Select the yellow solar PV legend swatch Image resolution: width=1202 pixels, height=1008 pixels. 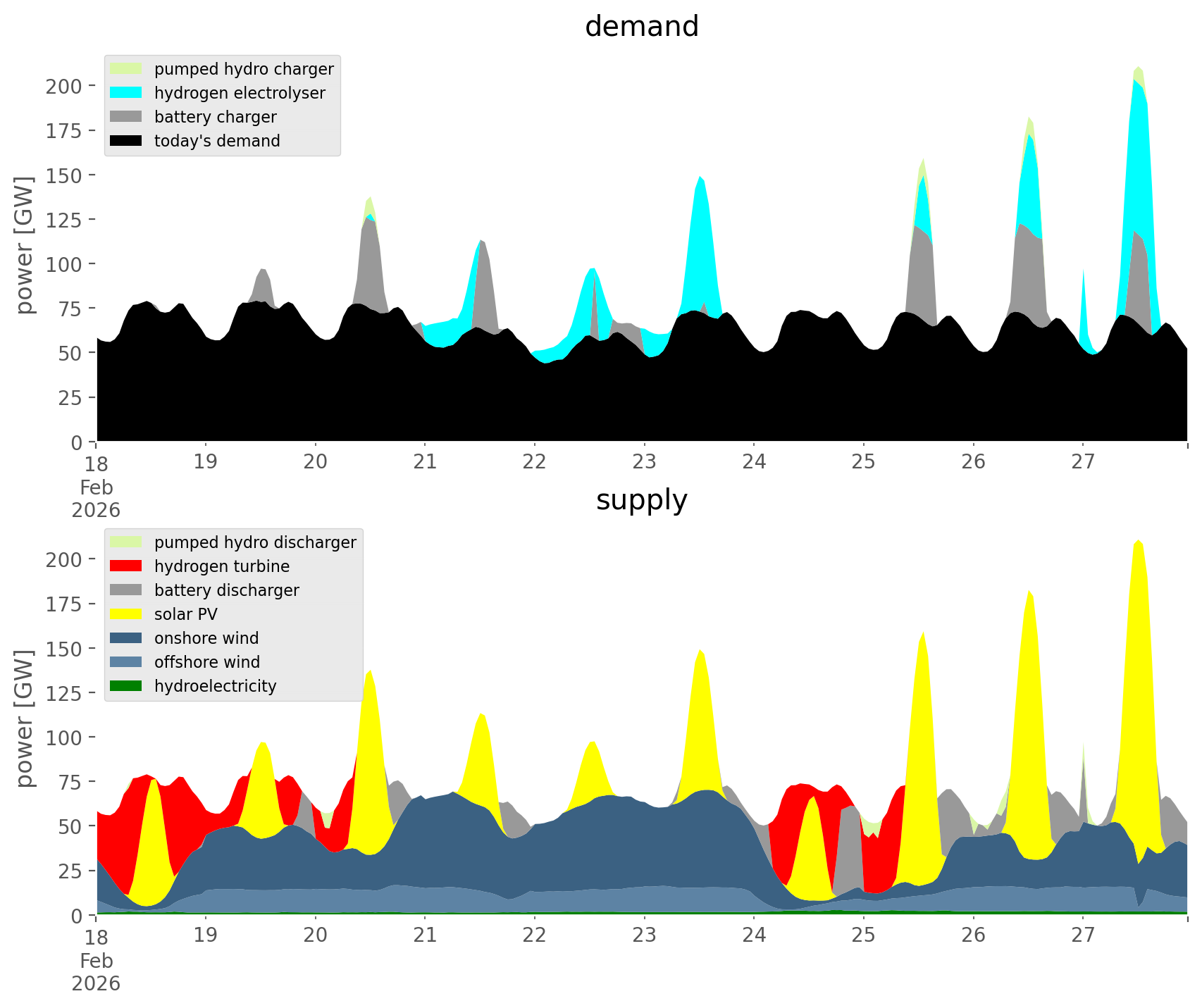click(x=126, y=614)
